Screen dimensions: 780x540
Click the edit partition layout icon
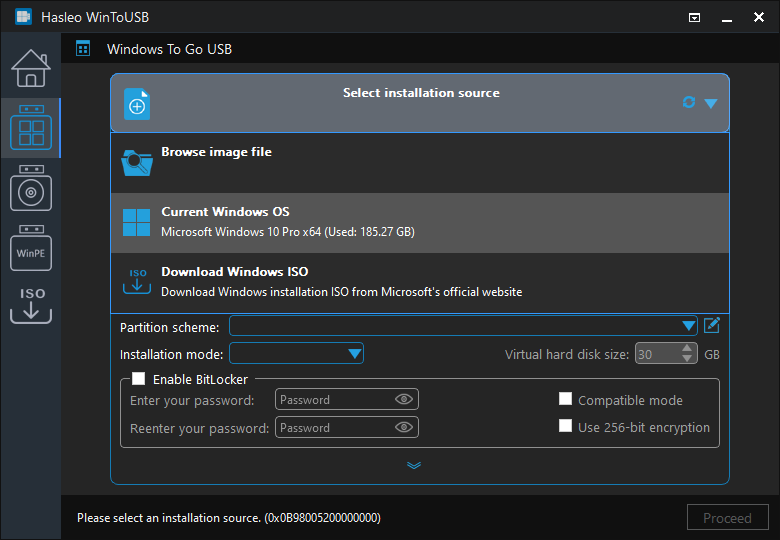tap(712, 326)
